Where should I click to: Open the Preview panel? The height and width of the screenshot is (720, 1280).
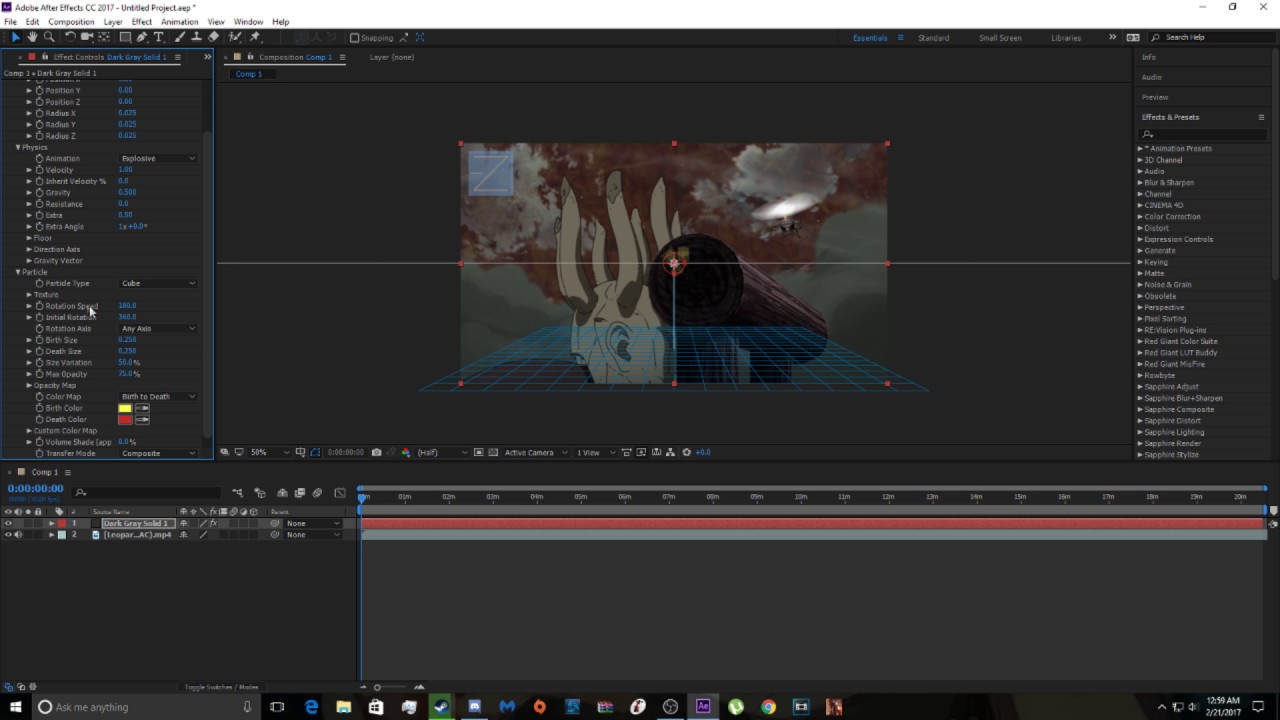1155,97
